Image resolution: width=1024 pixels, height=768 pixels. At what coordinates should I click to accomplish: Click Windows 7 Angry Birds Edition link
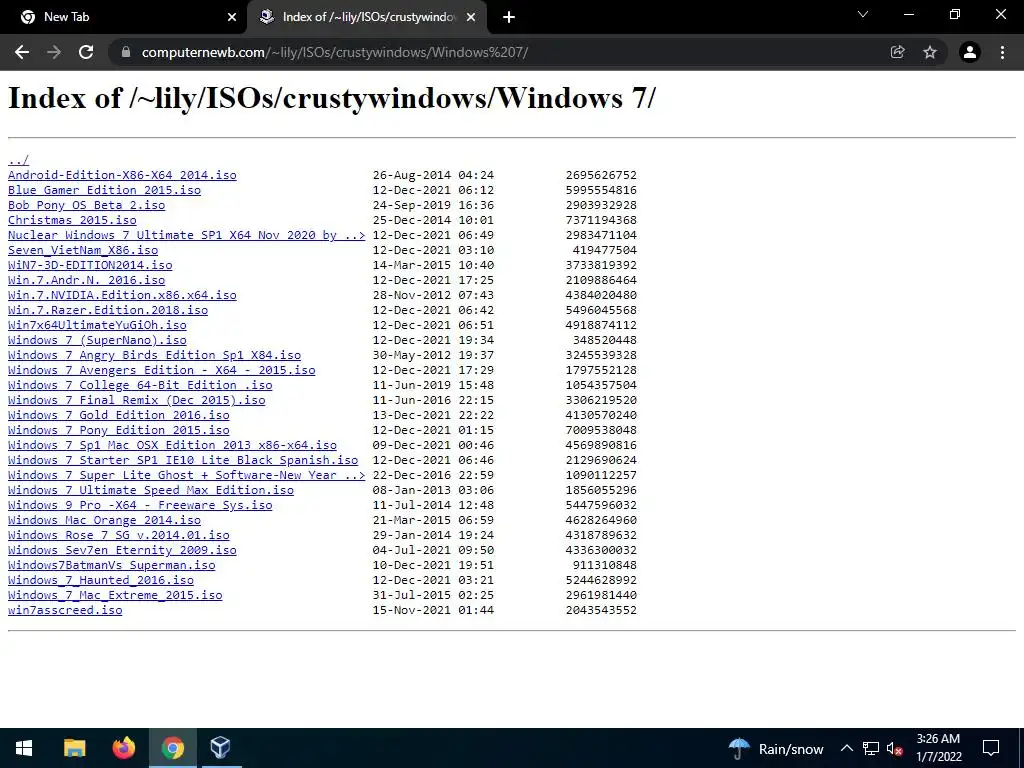[154, 355]
